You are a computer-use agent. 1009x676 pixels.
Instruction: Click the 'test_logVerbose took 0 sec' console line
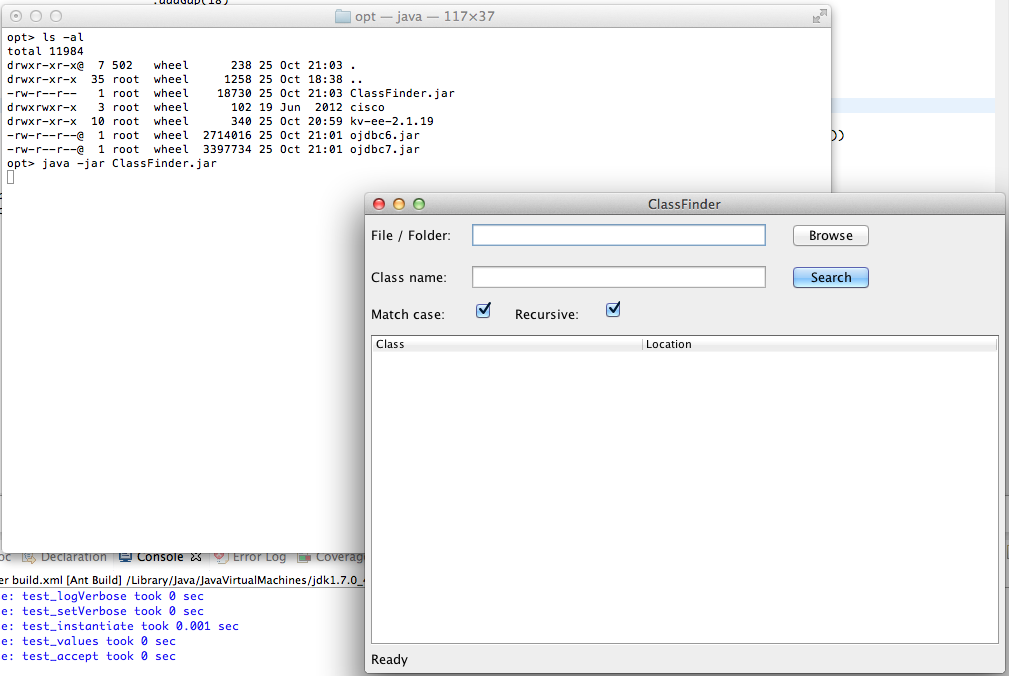113,596
